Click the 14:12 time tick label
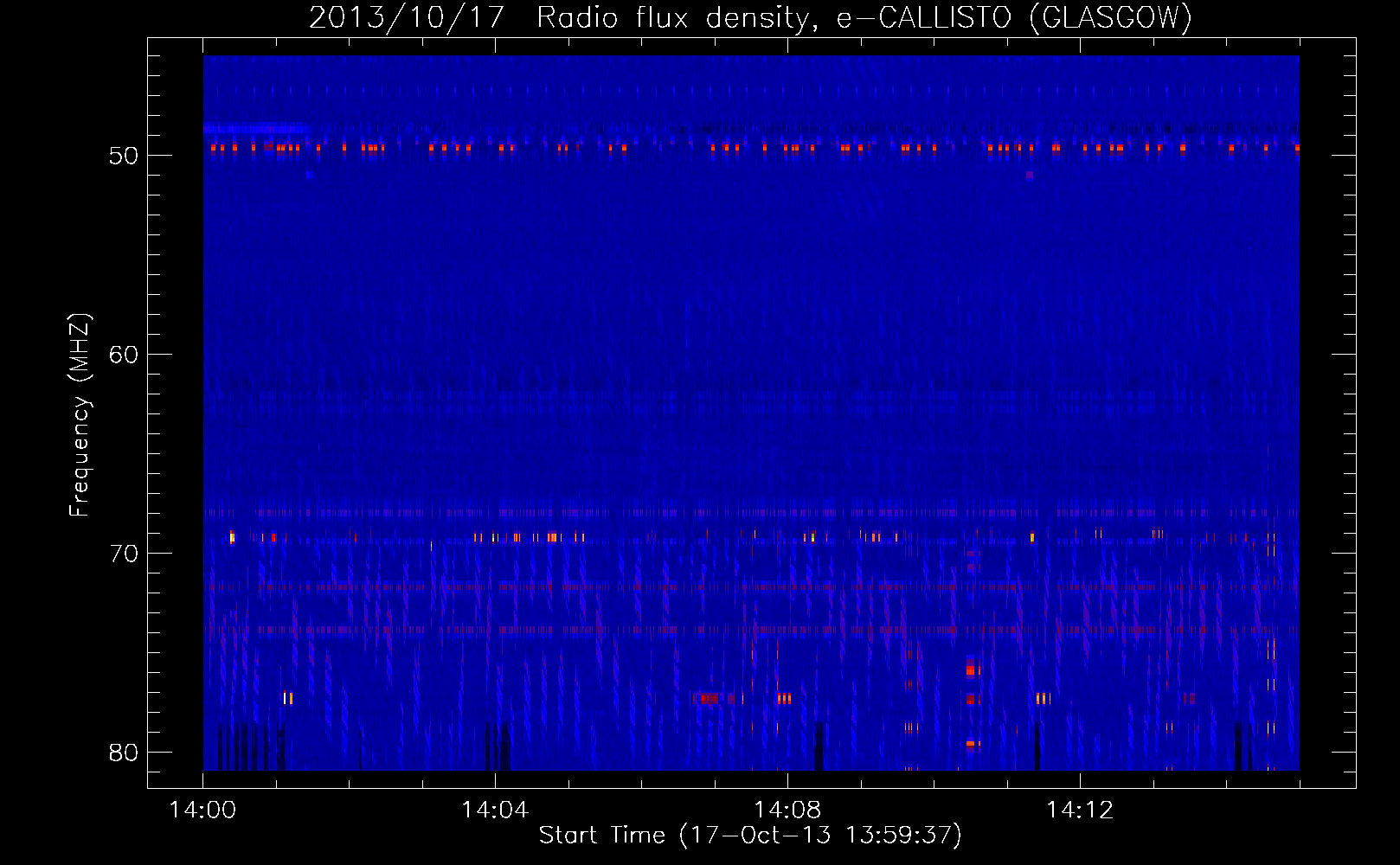 click(1080, 811)
